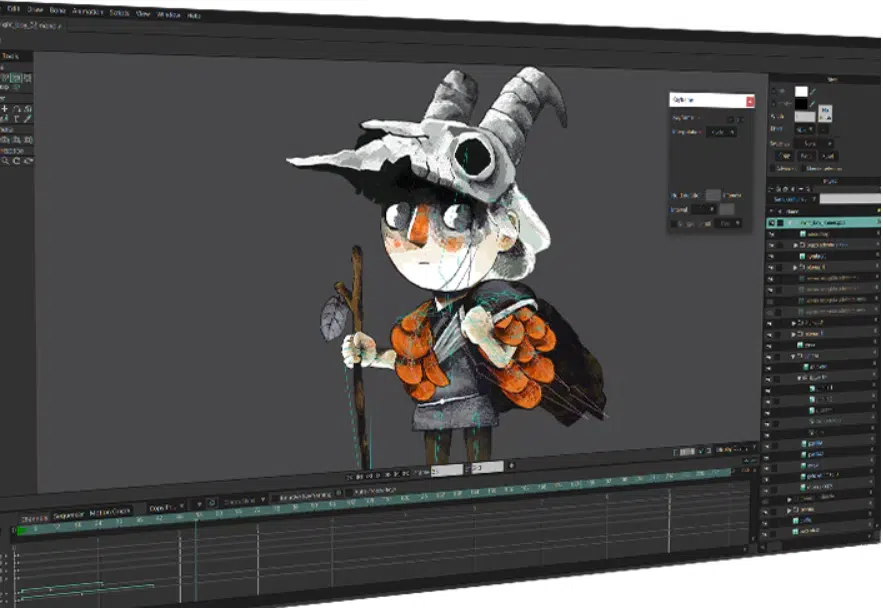Click the white Fill color swatch
This screenshot has height=609, width=883.
pos(801,91)
